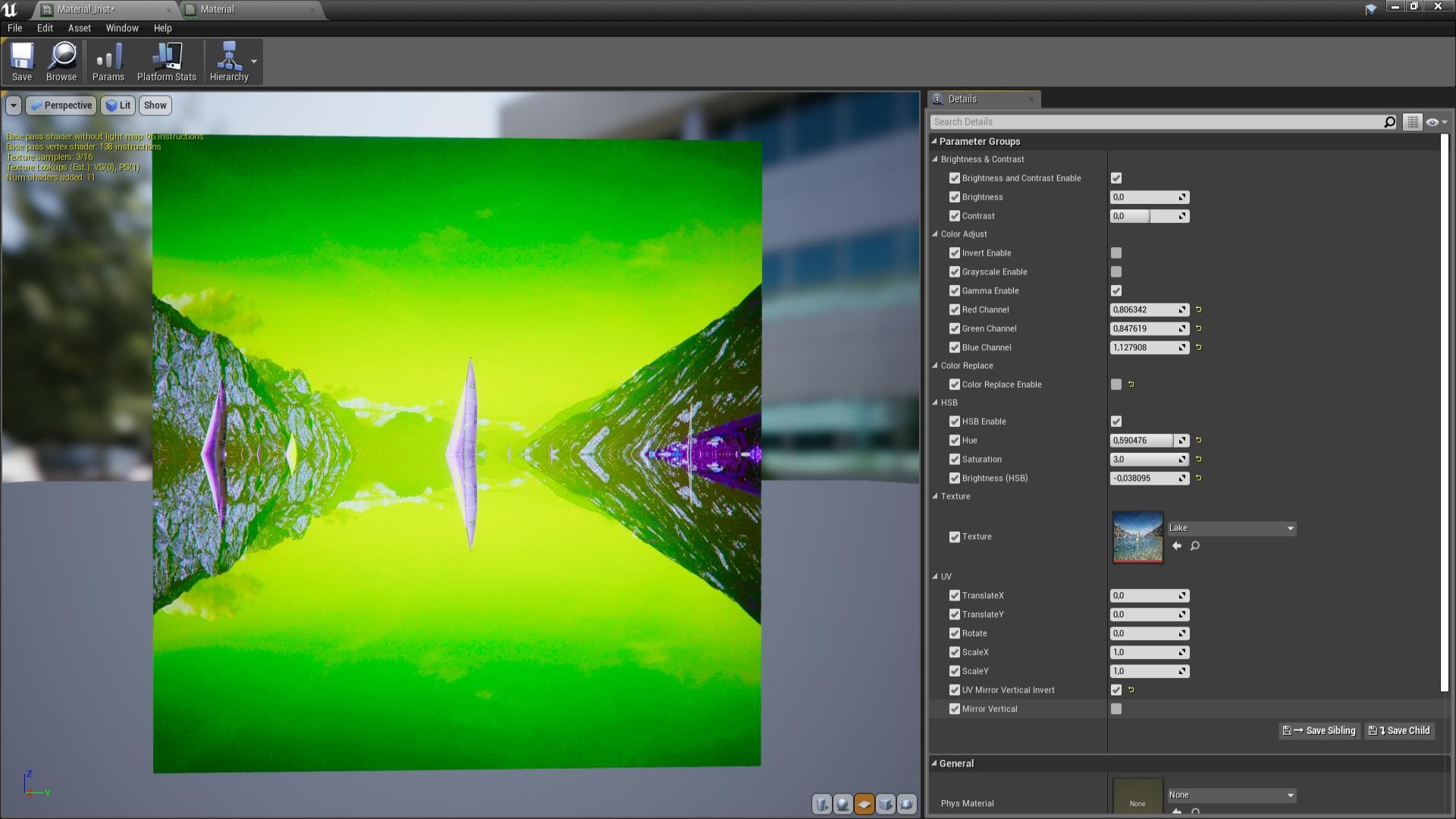
Task: Open Platform Stats from the toolbar
Action: 165,61
